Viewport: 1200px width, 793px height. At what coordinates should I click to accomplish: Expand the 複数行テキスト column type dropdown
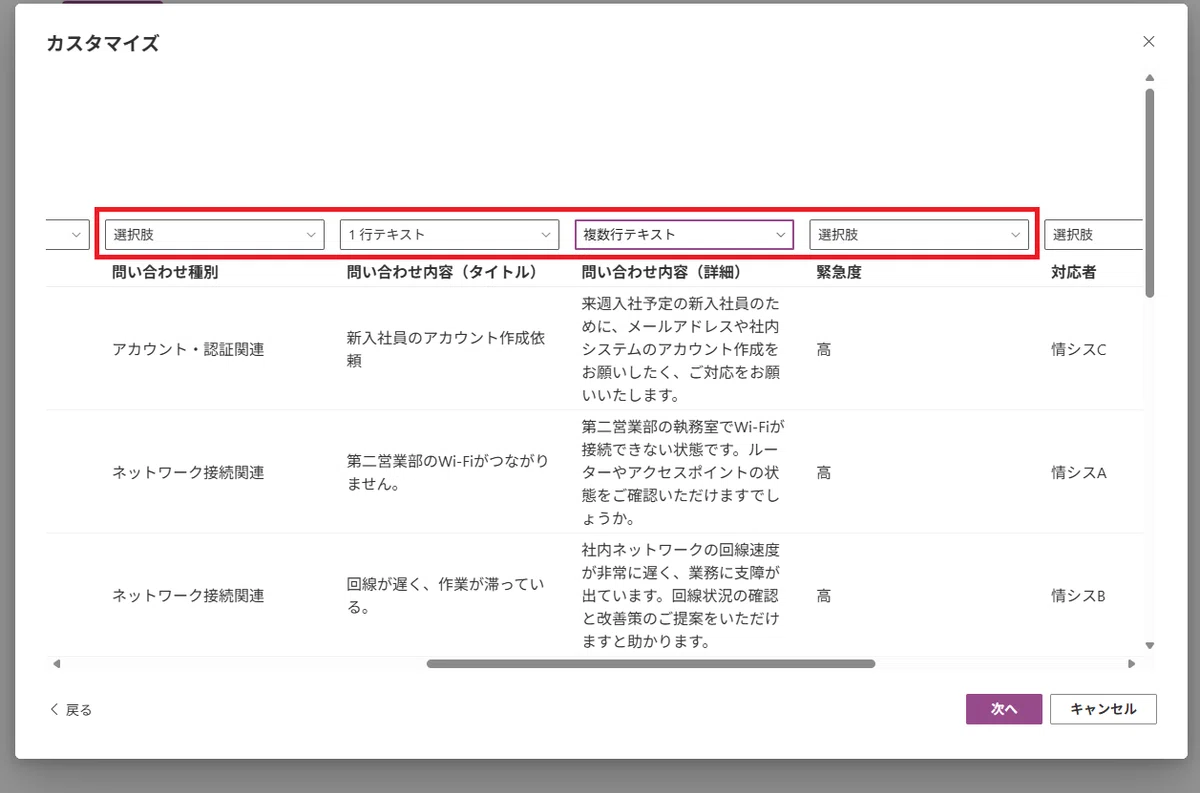point(684,235)
